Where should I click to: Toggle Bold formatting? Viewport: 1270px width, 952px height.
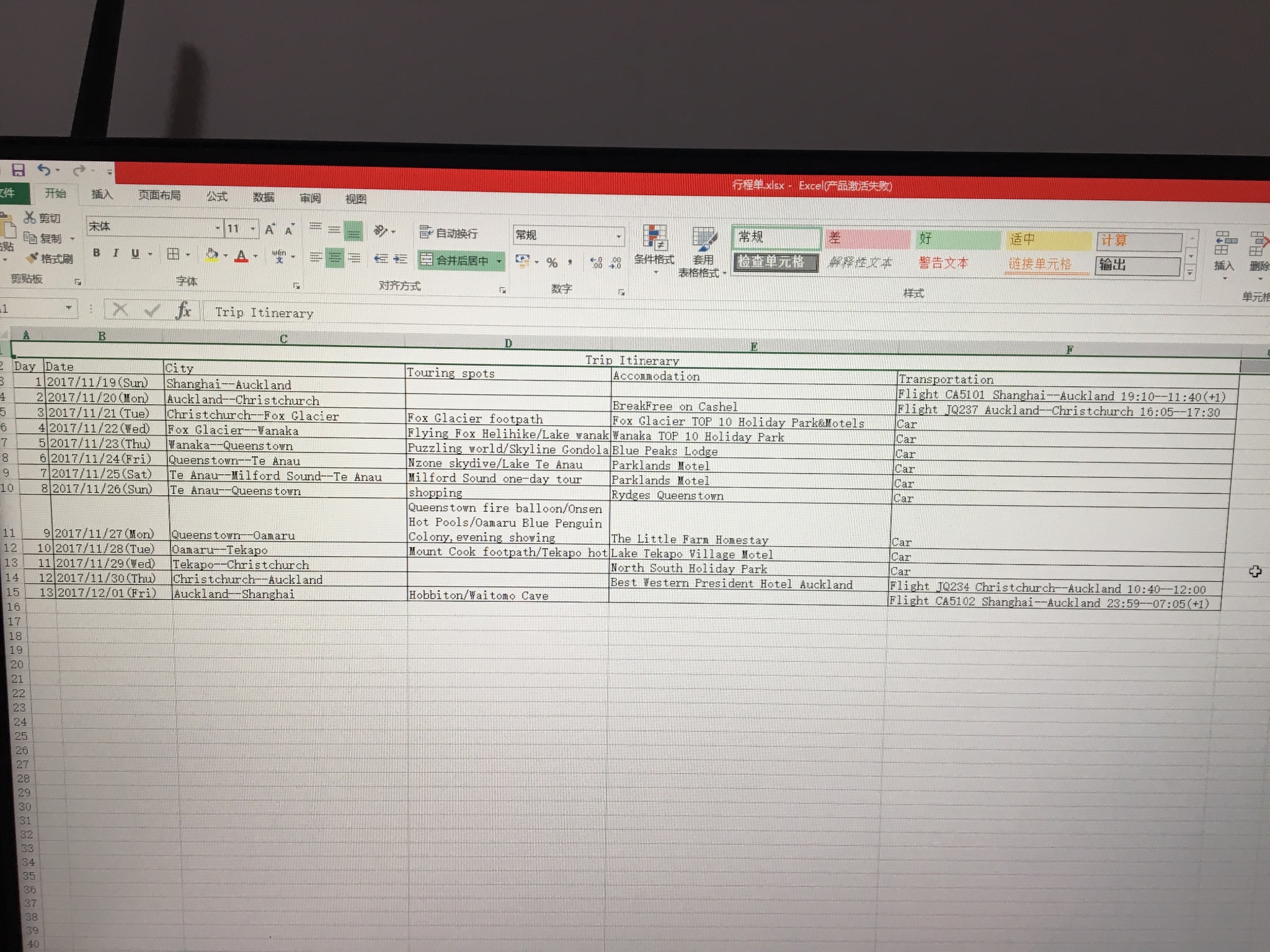[x=96, y=253]
